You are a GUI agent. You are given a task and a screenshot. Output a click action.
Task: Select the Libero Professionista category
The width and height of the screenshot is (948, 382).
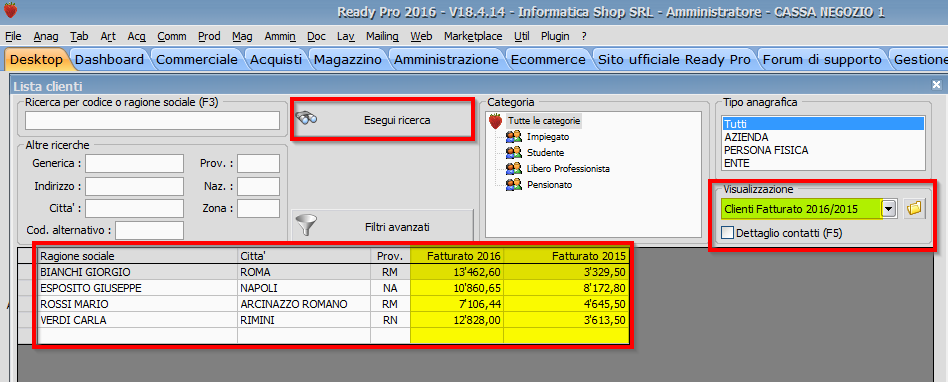pos(568,169)
